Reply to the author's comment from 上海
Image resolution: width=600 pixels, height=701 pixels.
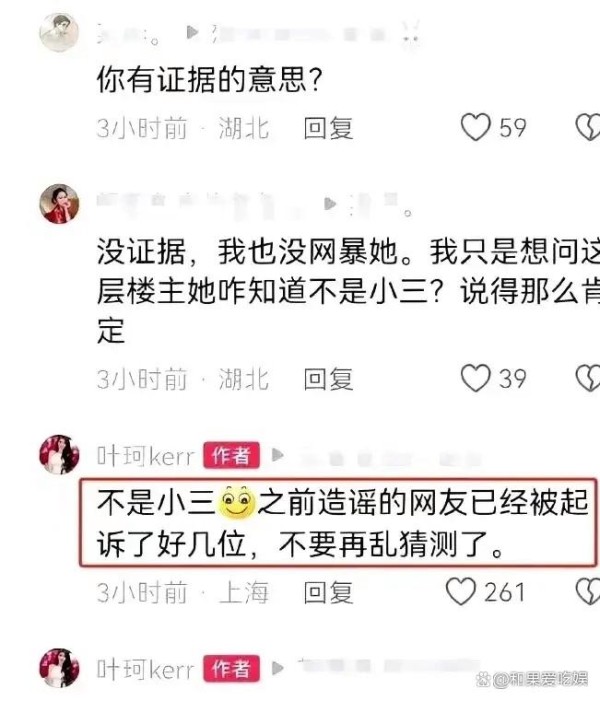click(x=329, y=593)
